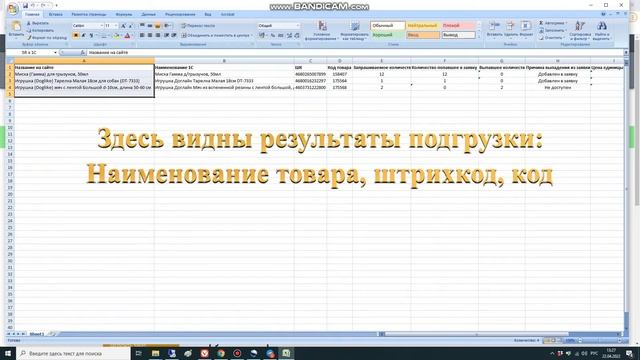Align cell text right
This screenshot has width=640, height=360.
coord(158,36)
